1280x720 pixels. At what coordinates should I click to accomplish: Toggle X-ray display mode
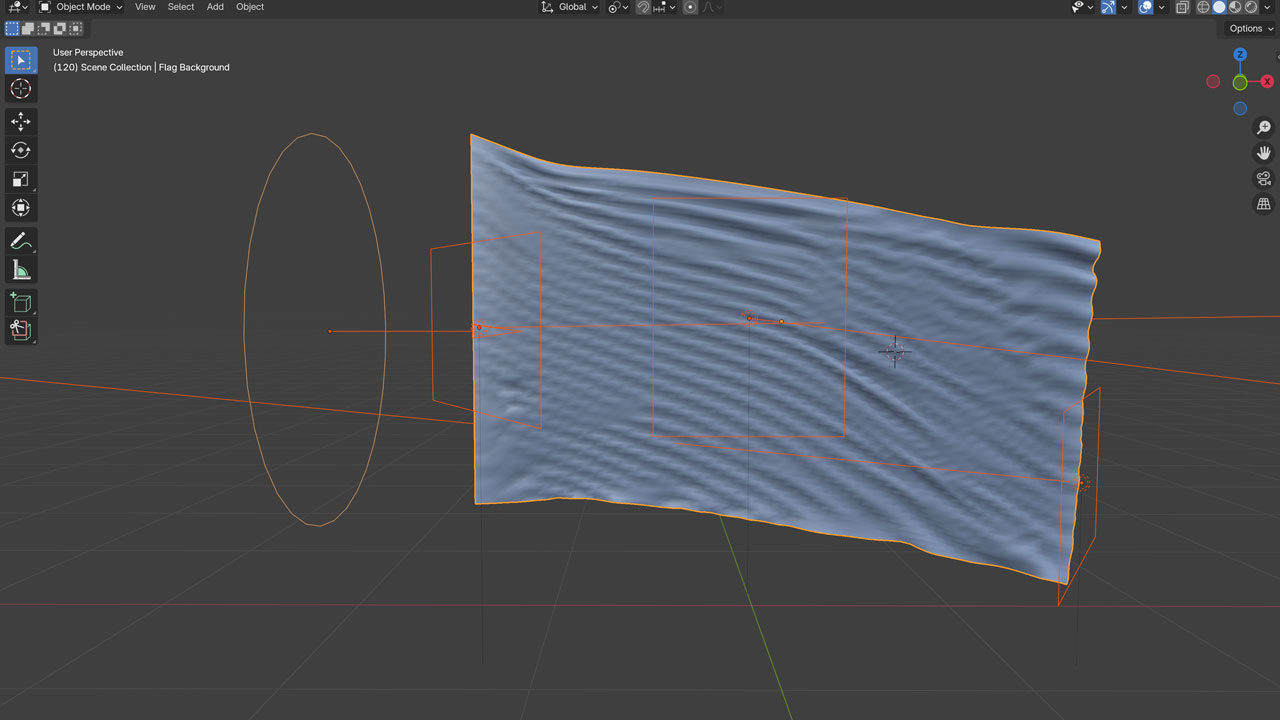pyautogui.click(x=1182, y=7)
